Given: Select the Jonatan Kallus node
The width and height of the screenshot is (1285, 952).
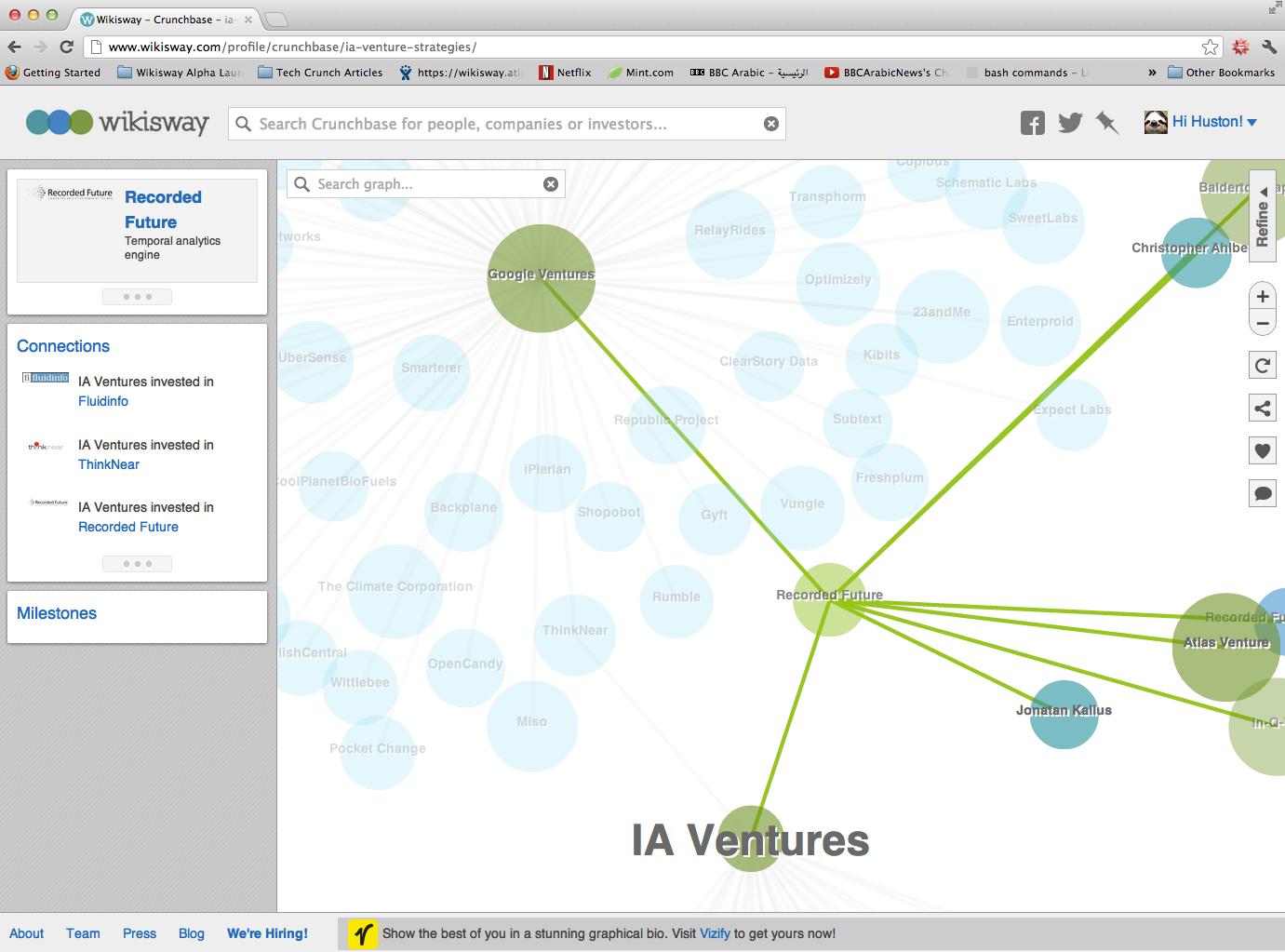Looking at the screenshot, I should [x=1064, y=714].
